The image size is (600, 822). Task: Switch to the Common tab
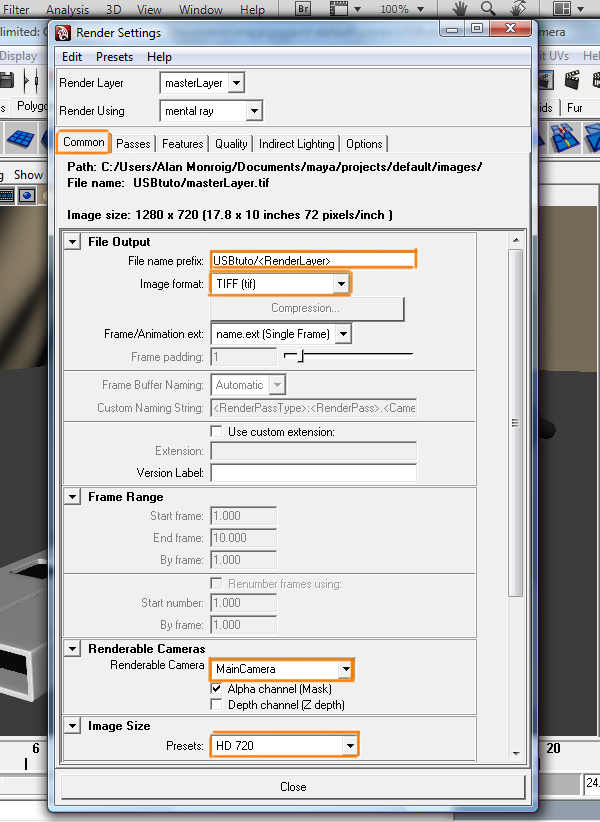click(x=83, y=142)
